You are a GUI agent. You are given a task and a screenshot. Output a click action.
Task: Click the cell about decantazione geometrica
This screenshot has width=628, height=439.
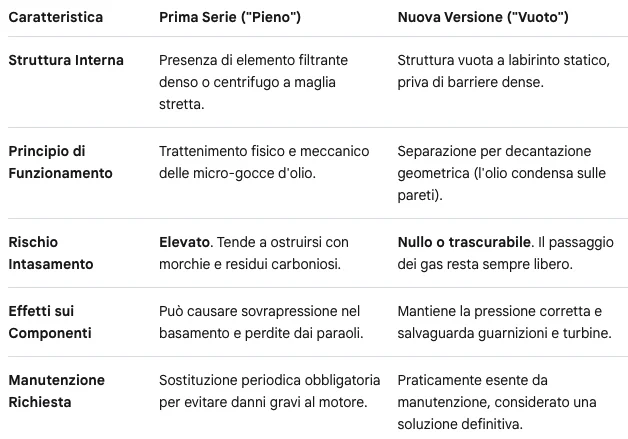[501, 173]
